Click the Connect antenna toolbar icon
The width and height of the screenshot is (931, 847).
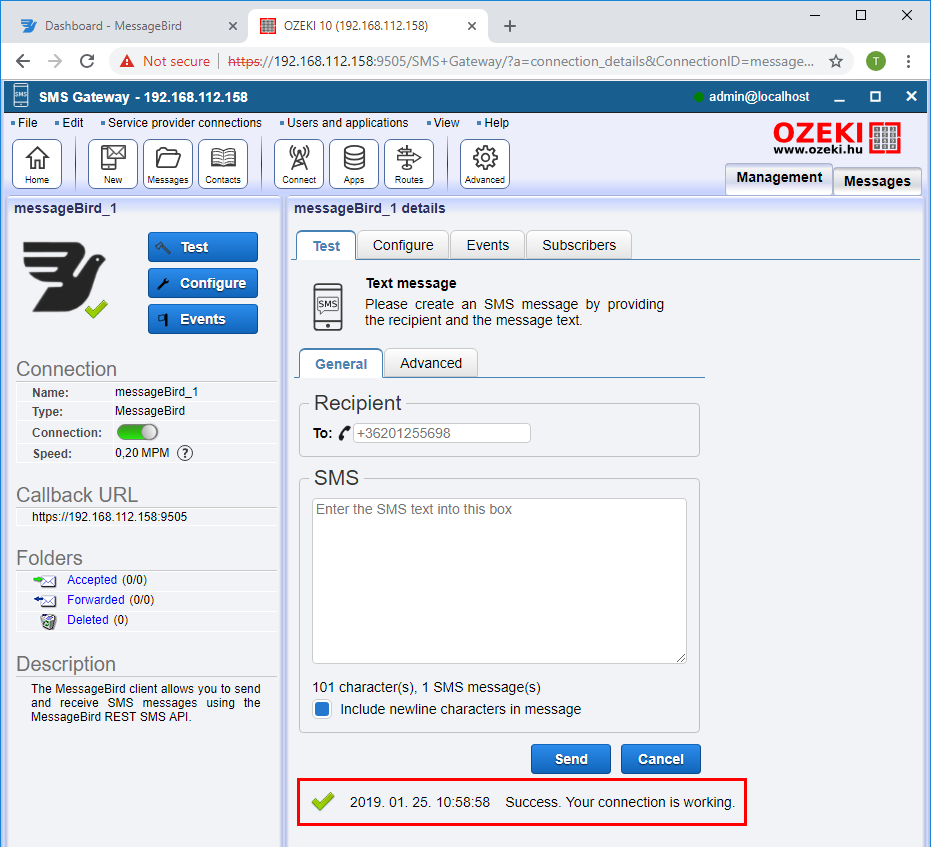(x=299, y=164)
